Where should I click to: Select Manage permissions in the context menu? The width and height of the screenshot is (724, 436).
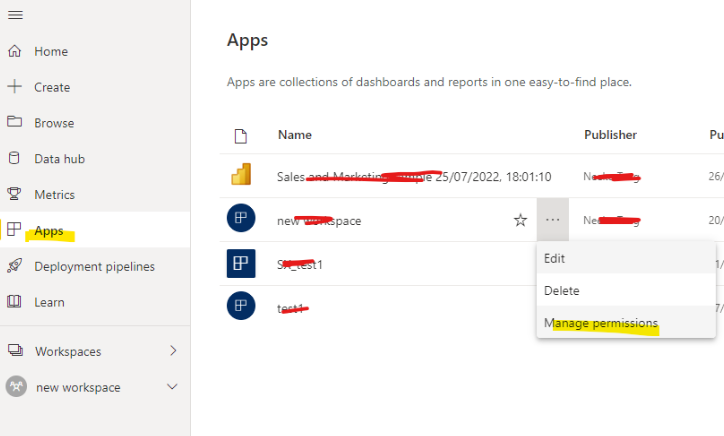(x=626, y=322)
